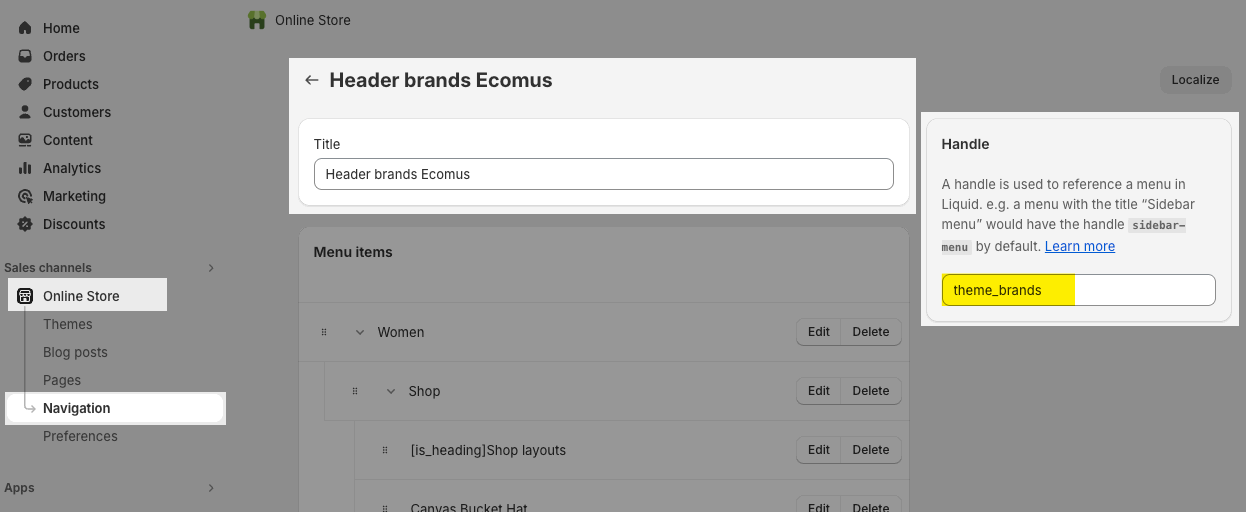Collapse the Women menu item chevron
This screenshot has width=1246, height=512.
(360, 332)
